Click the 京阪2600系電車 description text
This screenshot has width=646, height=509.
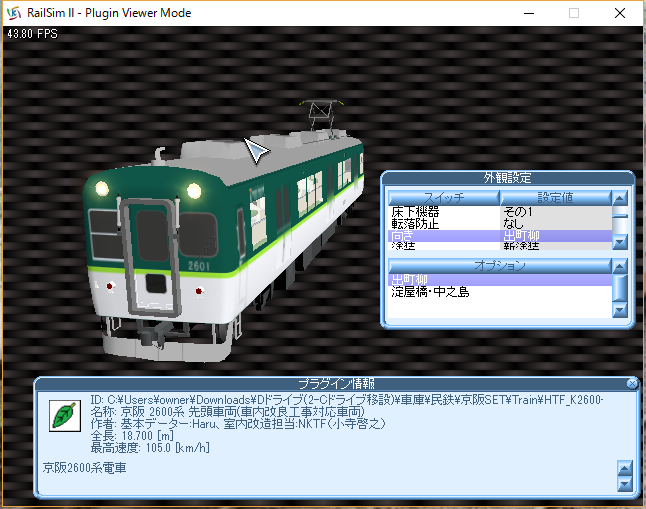point(84,468)
